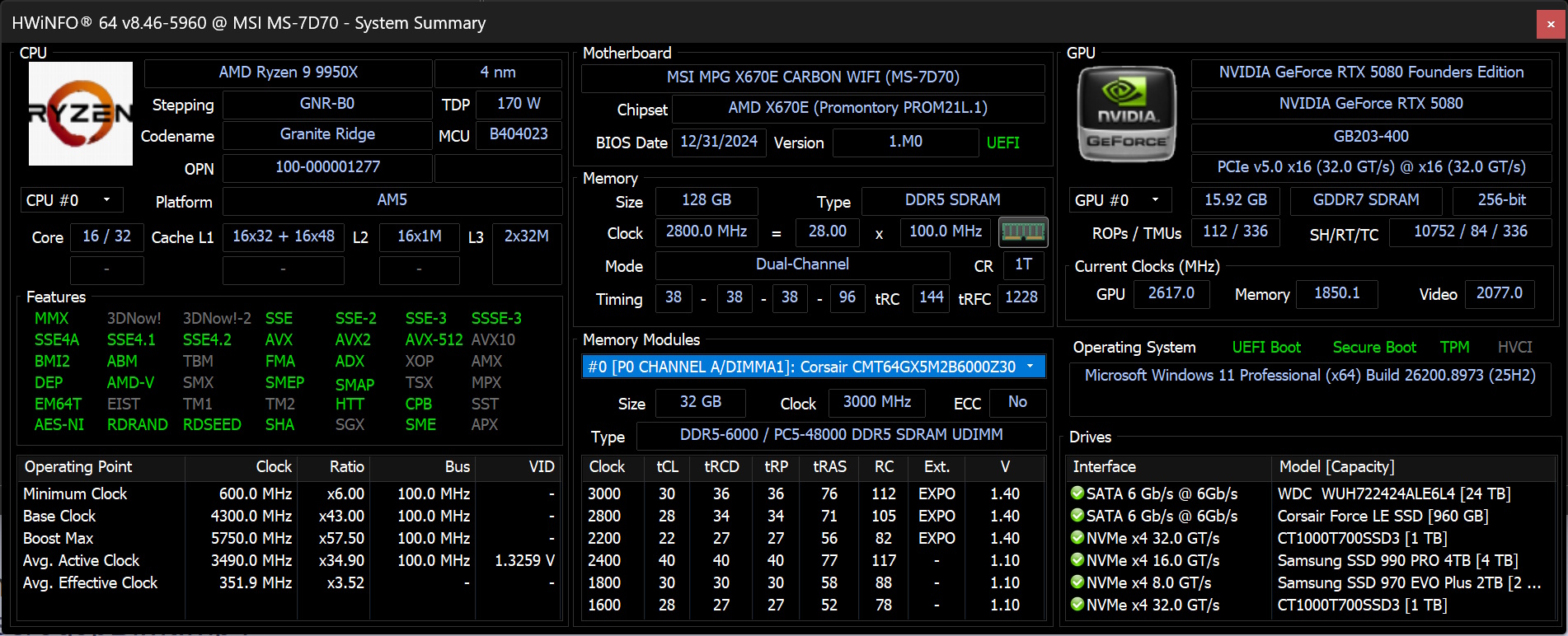Select the L2 cache value 16x1M

pos(420,236)
